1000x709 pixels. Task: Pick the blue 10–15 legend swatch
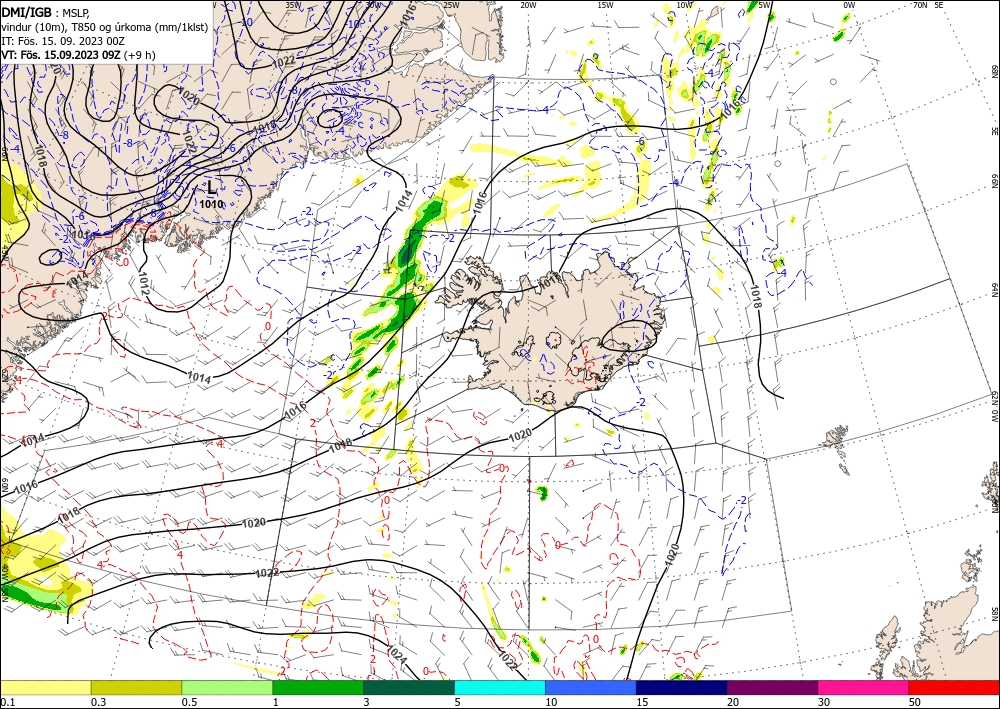[591, 687]
